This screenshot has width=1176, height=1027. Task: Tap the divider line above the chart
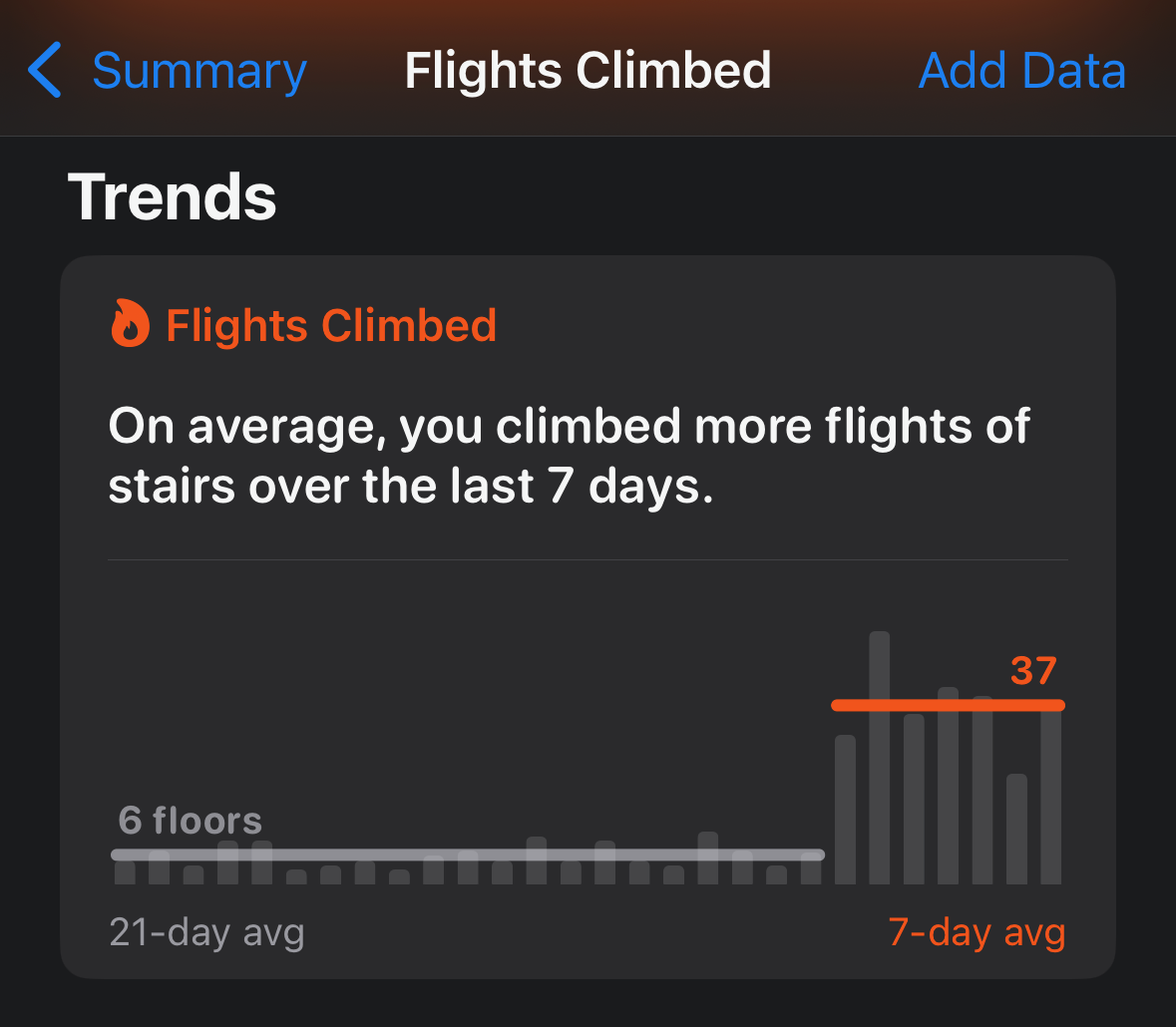point(588,560)
